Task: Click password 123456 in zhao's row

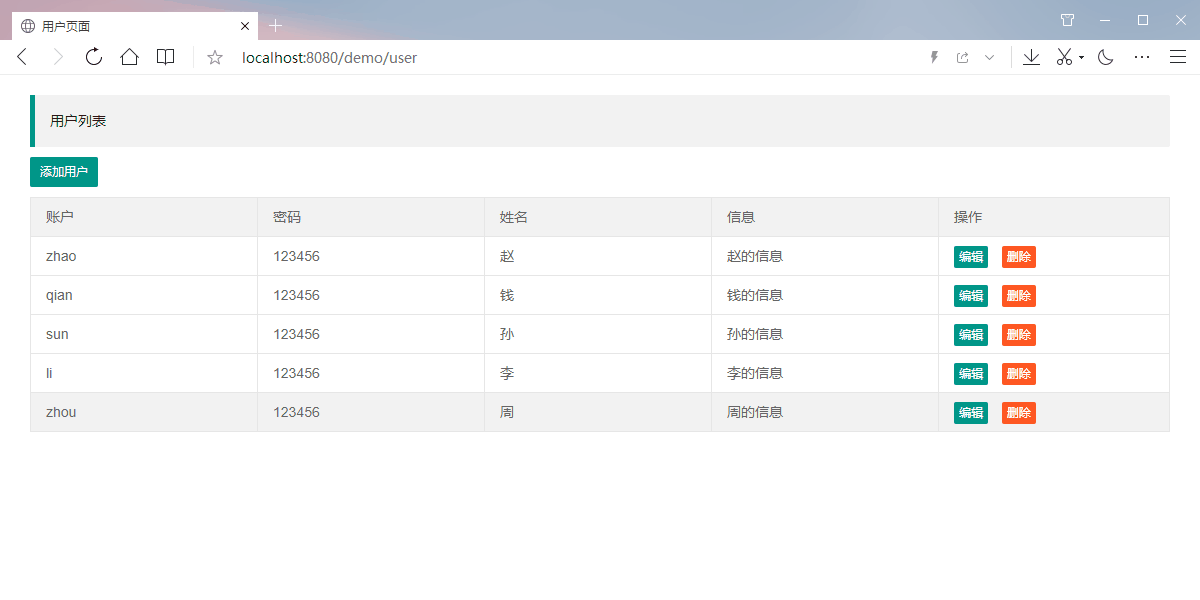Action: click(x=296, y=256)
